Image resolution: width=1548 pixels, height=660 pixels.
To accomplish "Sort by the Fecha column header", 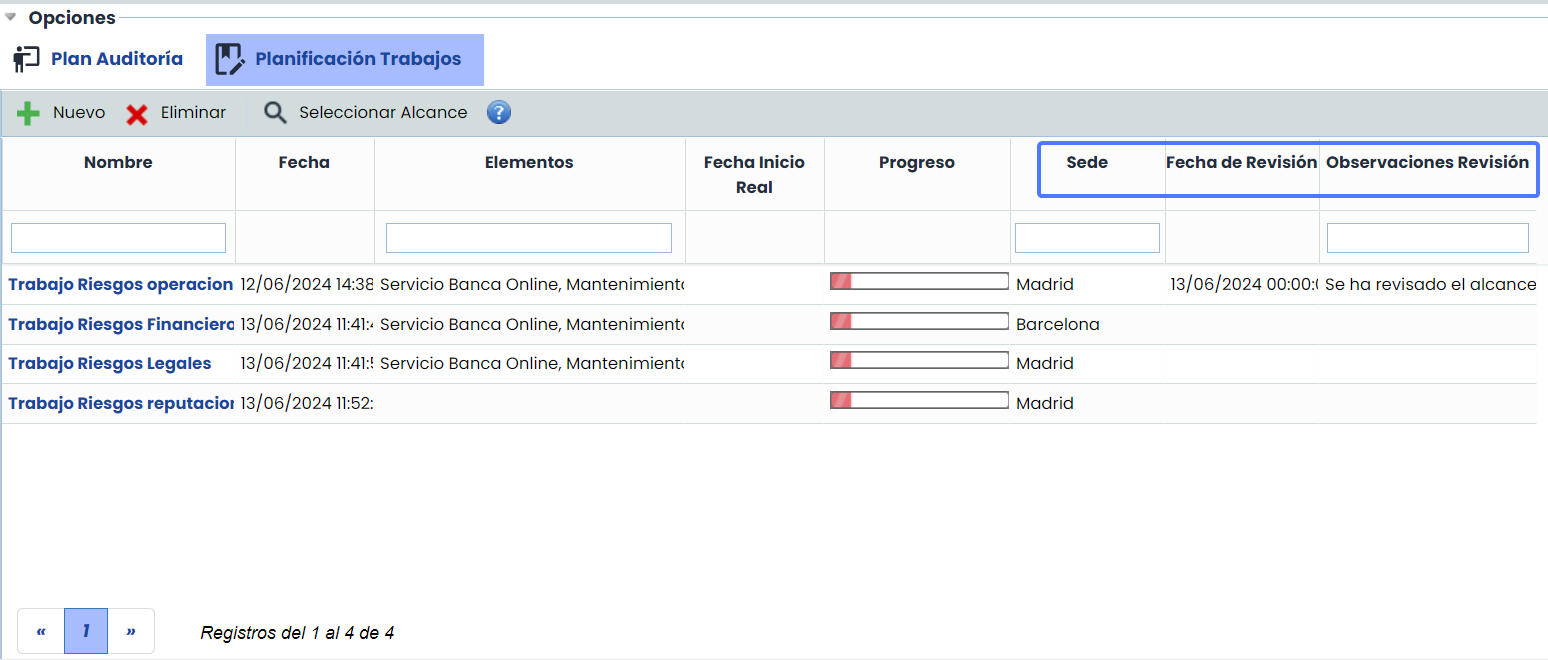I will pos(304,162).
